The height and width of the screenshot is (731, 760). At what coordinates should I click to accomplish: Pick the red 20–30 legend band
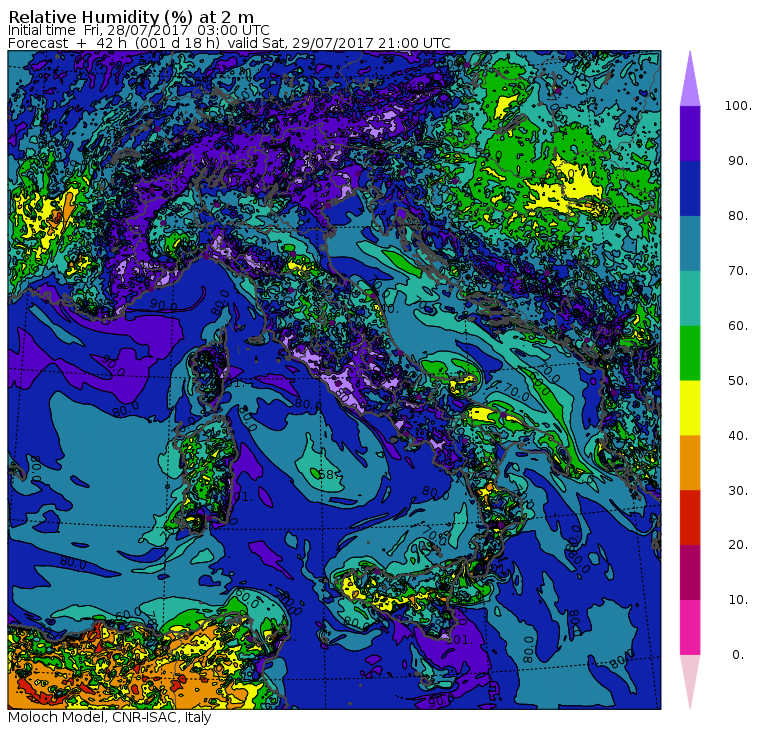pyautogui.click(x=690, y=518)
